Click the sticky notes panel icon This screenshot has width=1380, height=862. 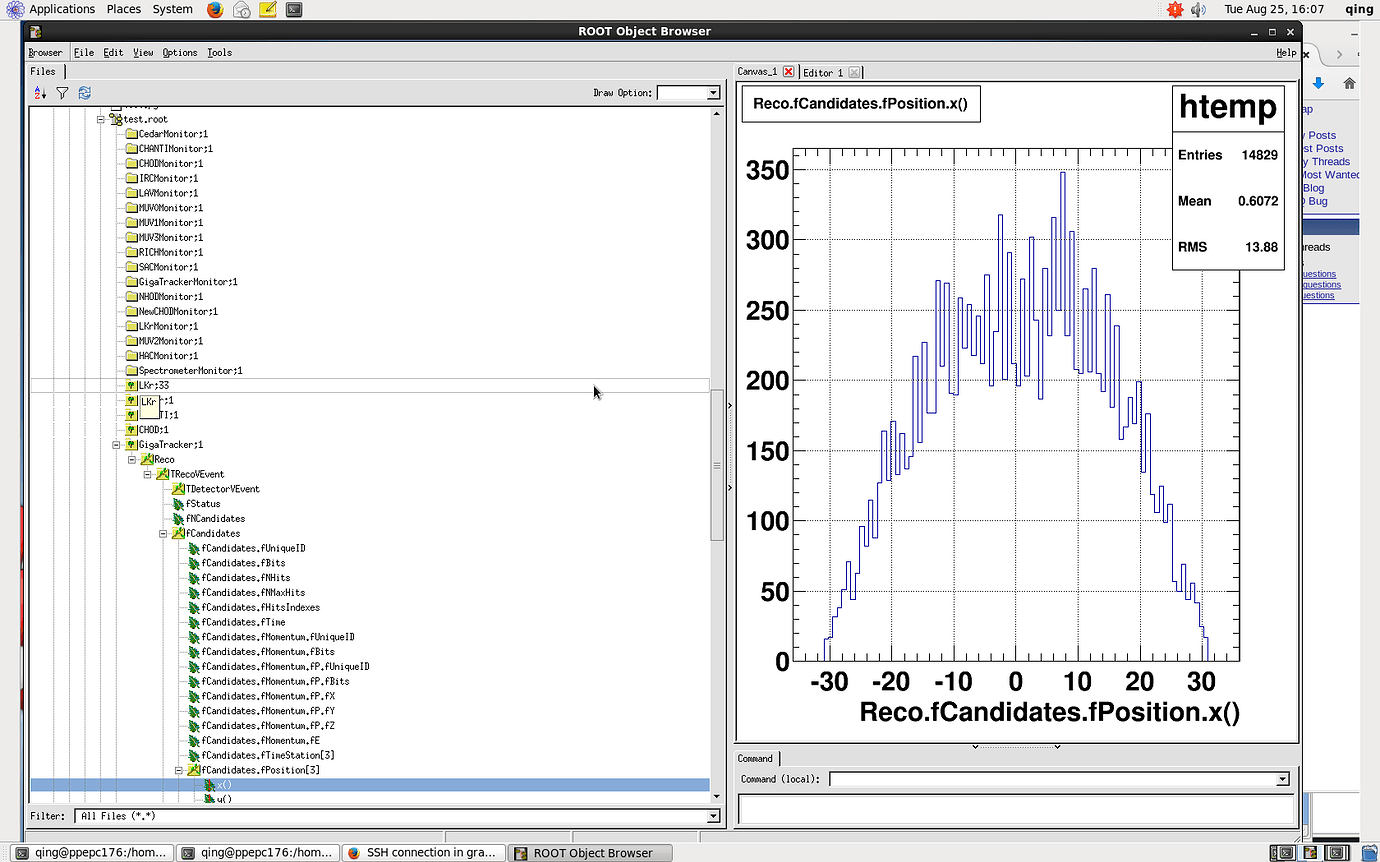(268, 10)
